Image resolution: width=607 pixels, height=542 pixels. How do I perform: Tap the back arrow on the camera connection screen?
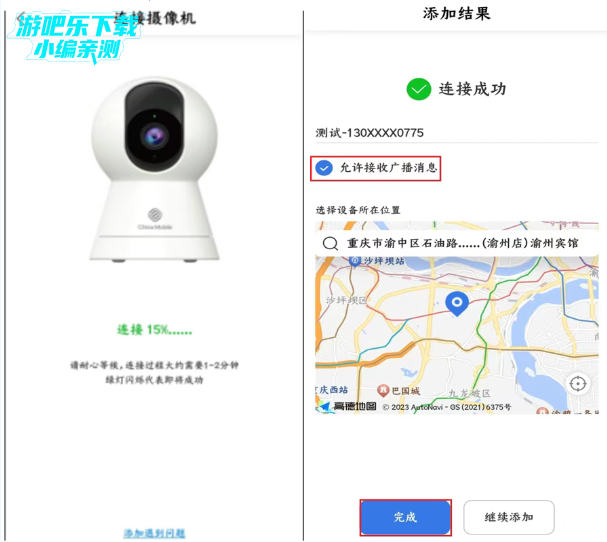[21, 18]
